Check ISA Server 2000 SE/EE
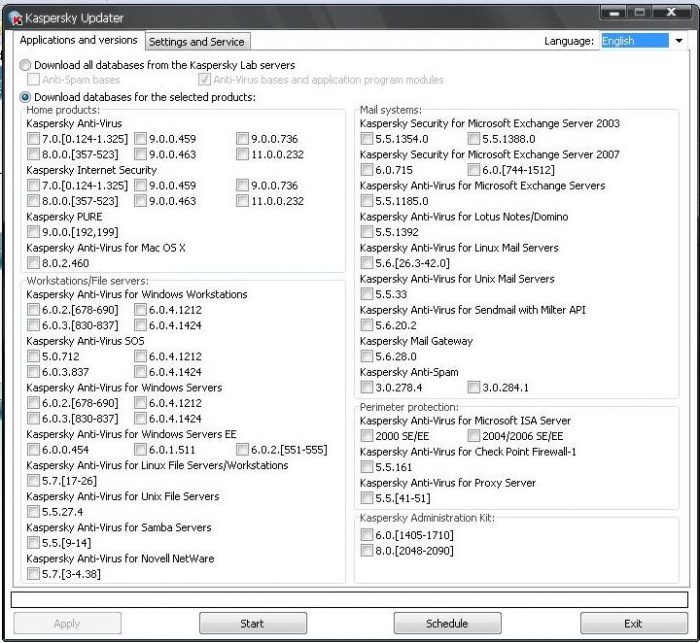Viewport: 700px width, 643px height. pos(367,436)
